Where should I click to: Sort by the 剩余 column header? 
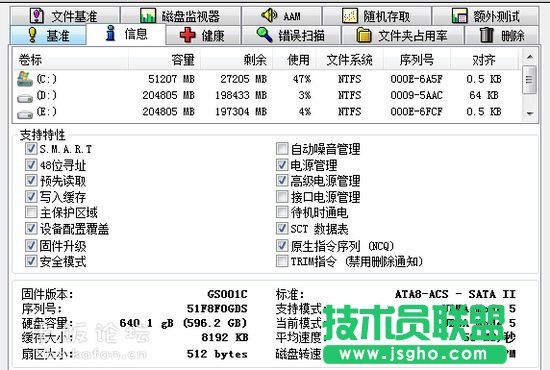(236, 60)
